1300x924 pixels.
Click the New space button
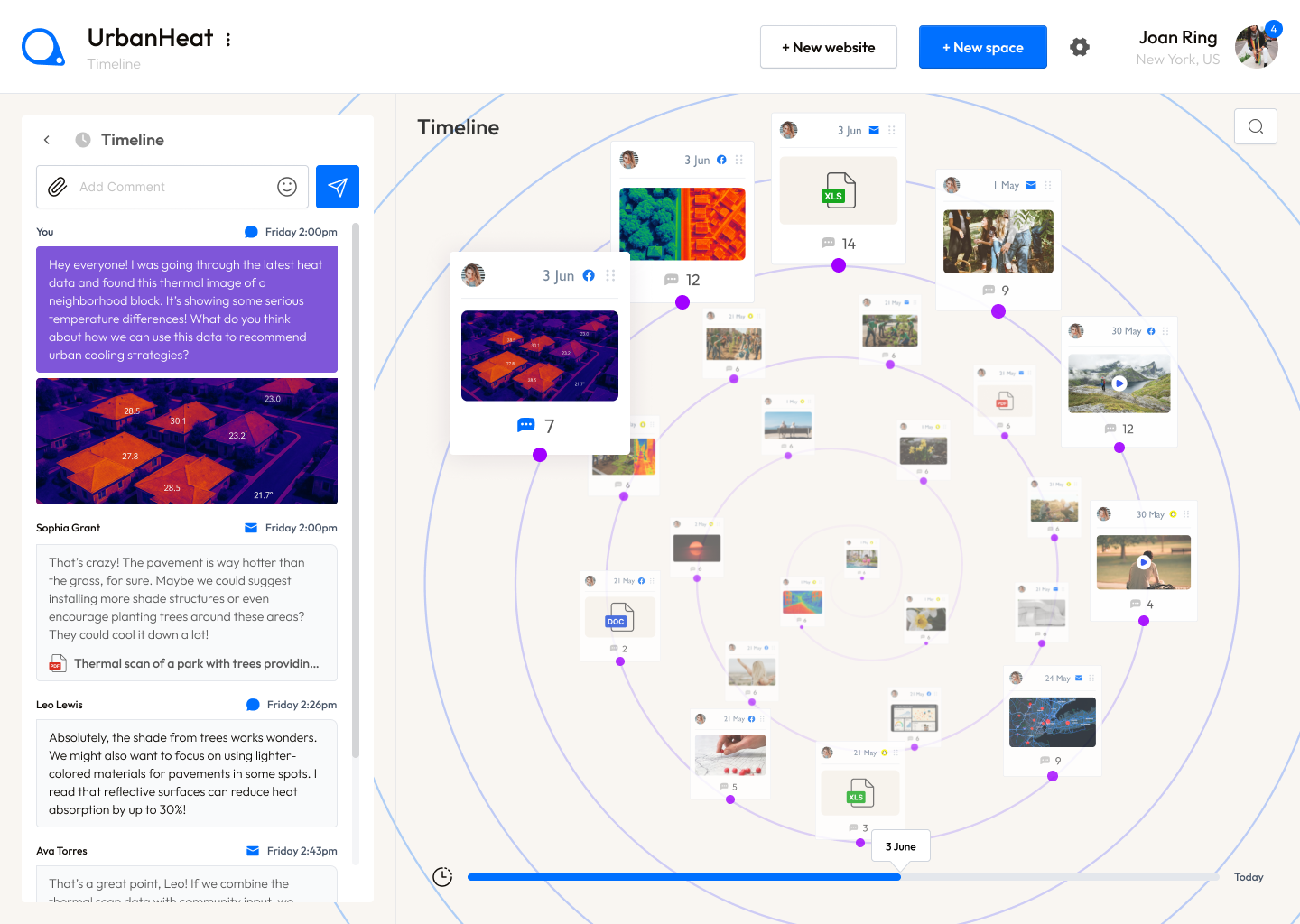coord(982,47)
